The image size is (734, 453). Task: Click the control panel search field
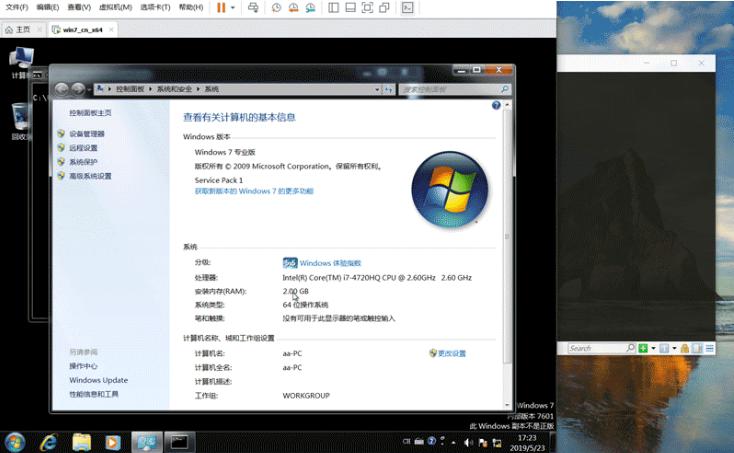[x=450, y=89]
